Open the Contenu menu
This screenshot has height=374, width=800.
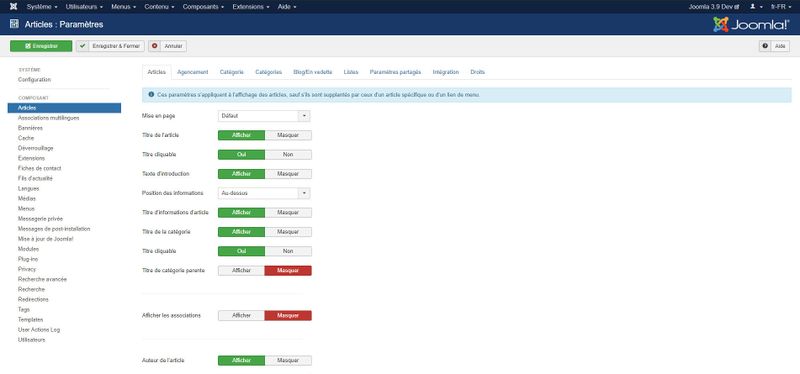159,7
